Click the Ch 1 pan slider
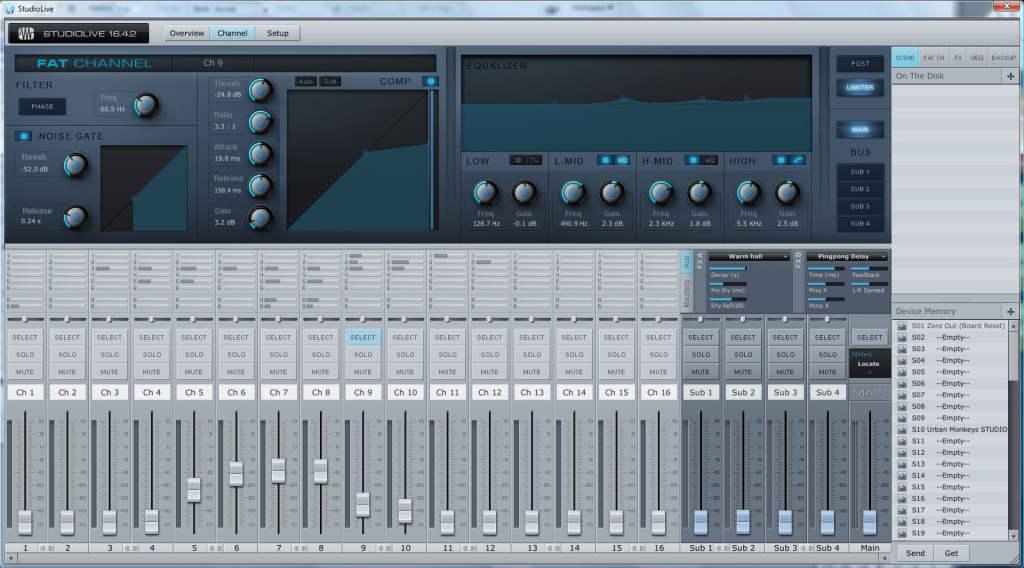This screenshot has width=1024, height=568. click(x=25, y=319)
